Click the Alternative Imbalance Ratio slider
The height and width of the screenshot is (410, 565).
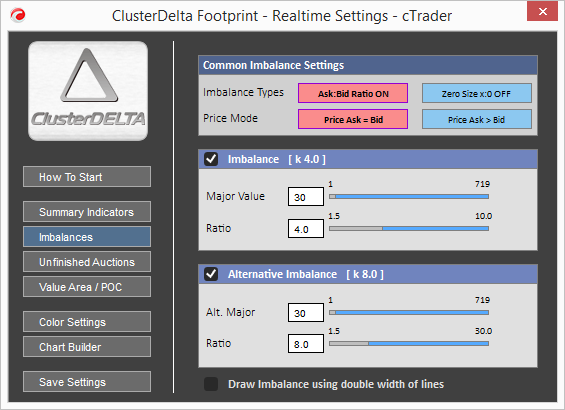pyautogui.click(x=409, y=344)
